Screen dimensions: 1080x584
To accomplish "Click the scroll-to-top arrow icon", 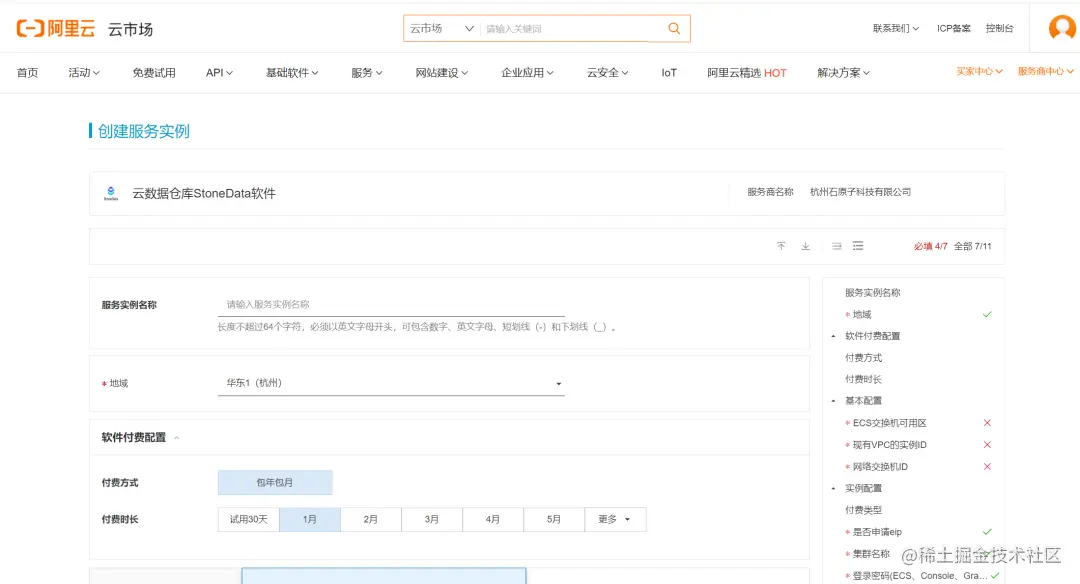I will coord(781,246).
